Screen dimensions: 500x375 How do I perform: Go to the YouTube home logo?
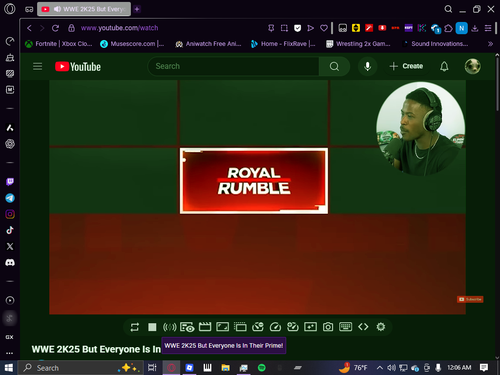pos(78,67)
